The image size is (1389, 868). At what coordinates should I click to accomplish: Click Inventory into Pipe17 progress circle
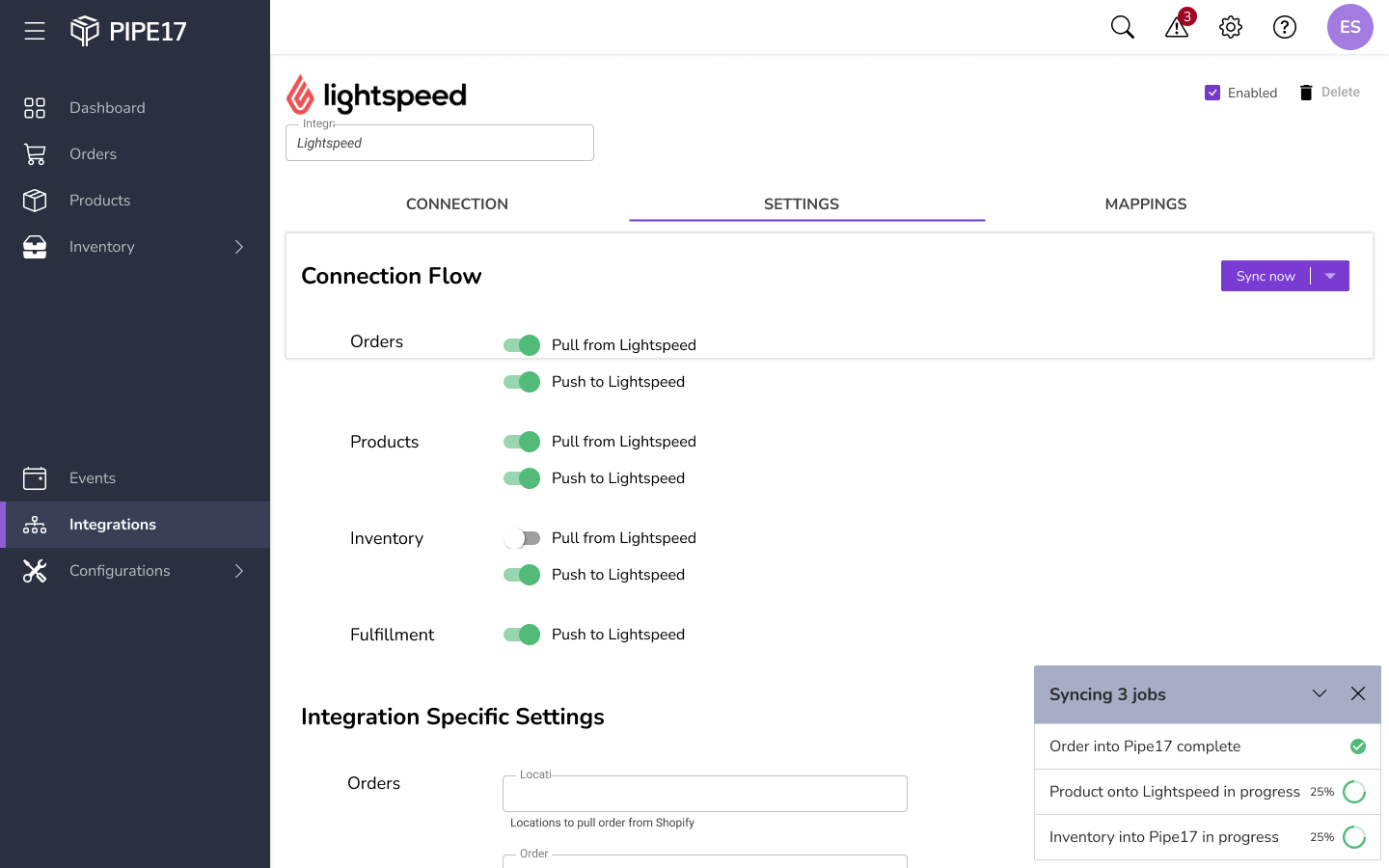1354,837
